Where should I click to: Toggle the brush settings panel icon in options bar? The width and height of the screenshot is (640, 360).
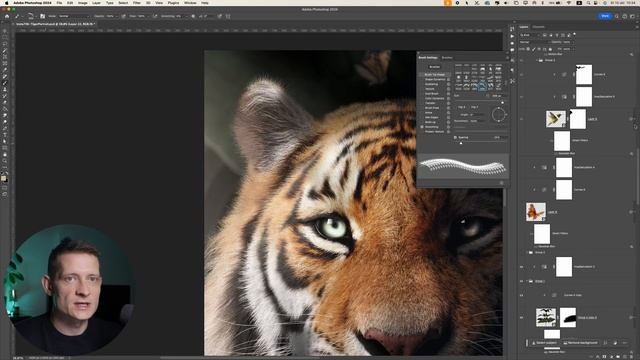(42, 16)
